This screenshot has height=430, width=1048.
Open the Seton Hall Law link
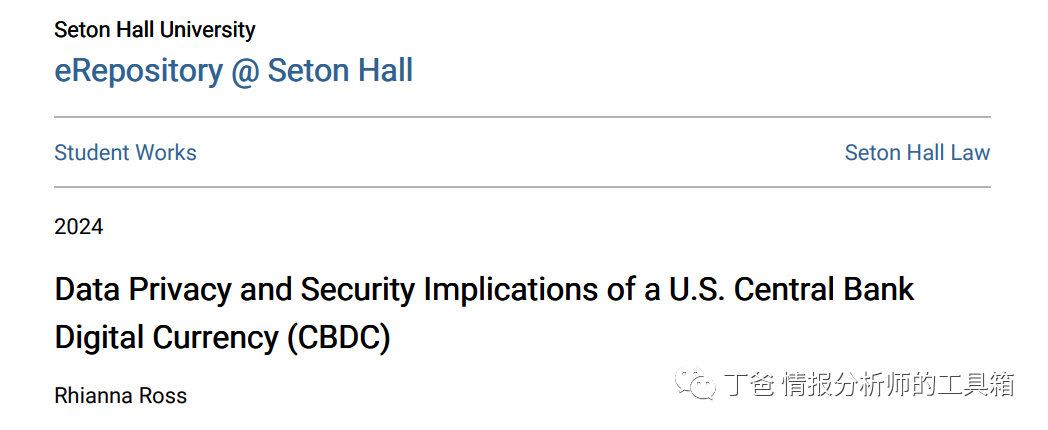tap(917, 153)
